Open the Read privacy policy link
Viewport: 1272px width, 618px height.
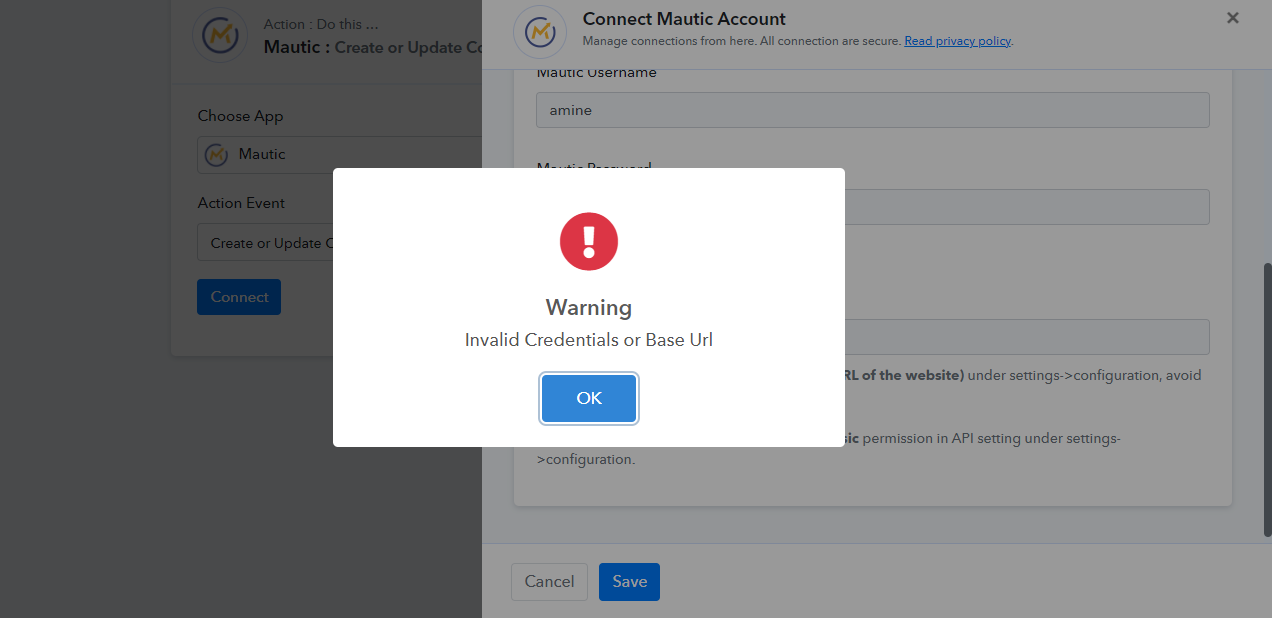[x=958, y=41]
